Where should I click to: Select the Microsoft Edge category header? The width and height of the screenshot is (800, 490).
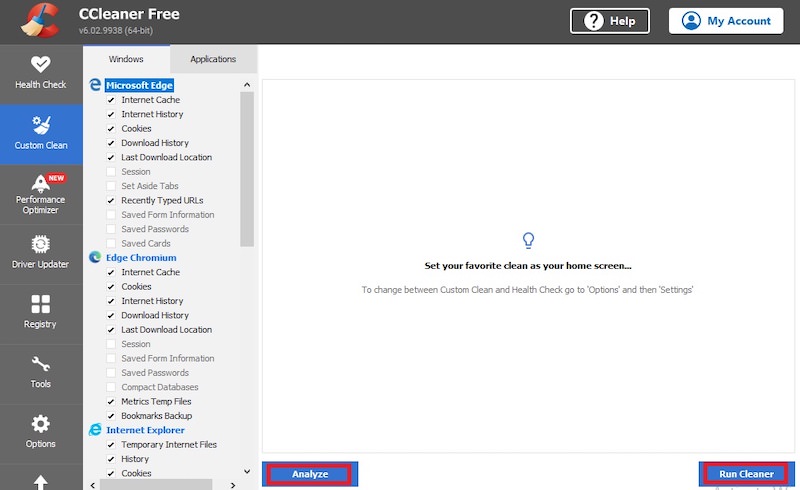139,85
